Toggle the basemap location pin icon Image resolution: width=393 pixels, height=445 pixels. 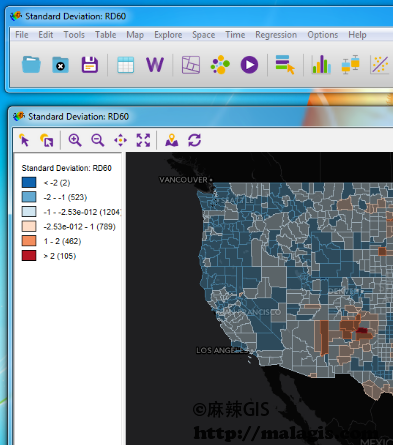point(172,140)
